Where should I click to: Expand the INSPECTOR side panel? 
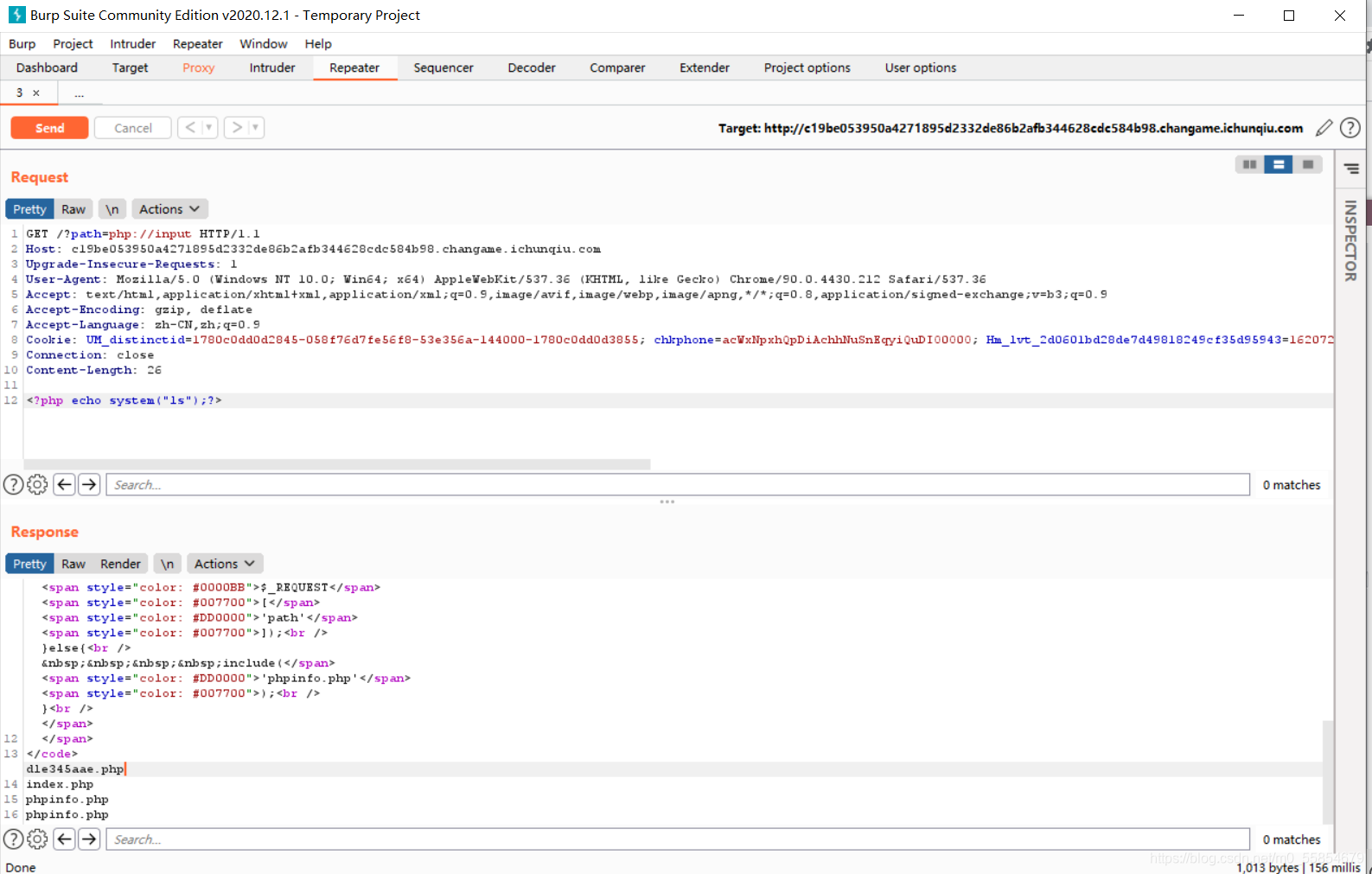tap(1350, 240)
